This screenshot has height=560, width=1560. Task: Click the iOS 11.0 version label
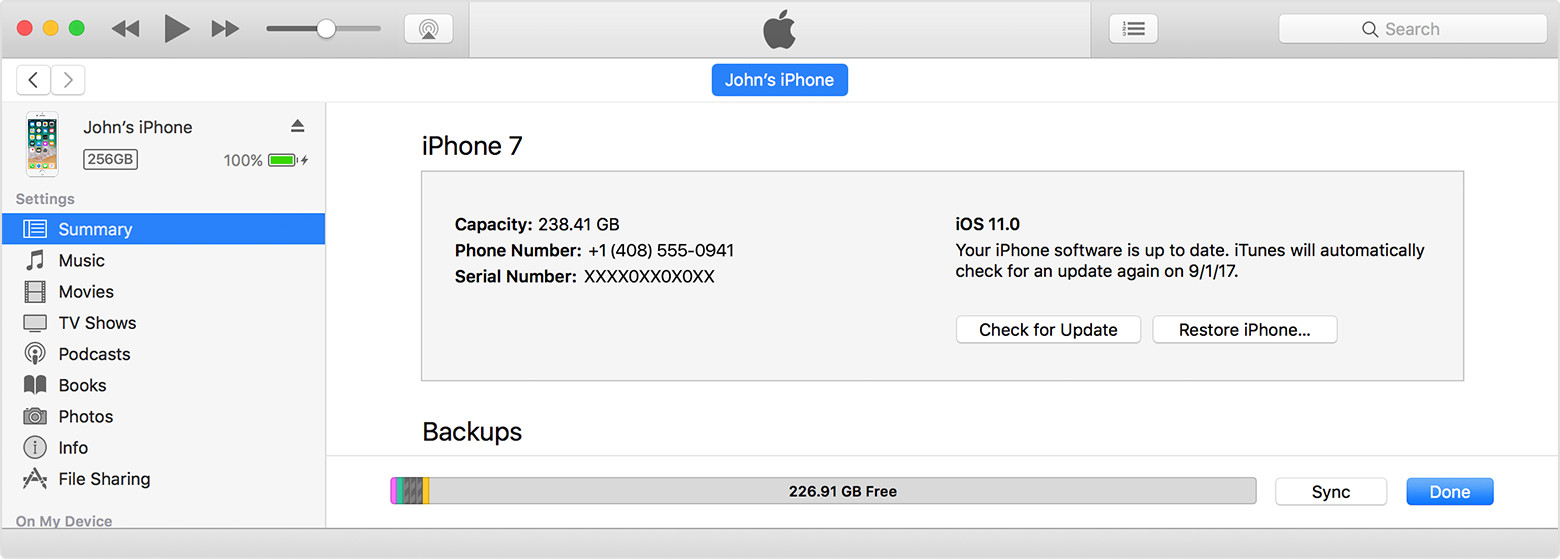[x=988, y=224]
